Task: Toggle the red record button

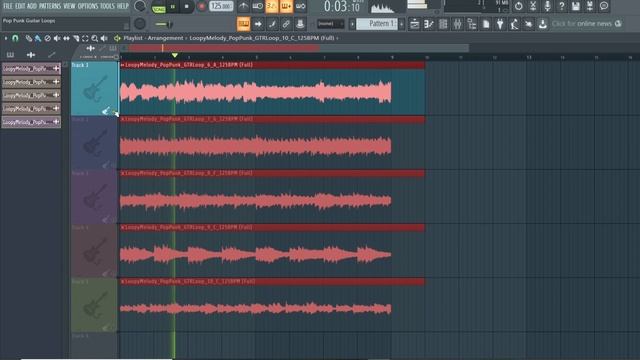Action: 201,7
